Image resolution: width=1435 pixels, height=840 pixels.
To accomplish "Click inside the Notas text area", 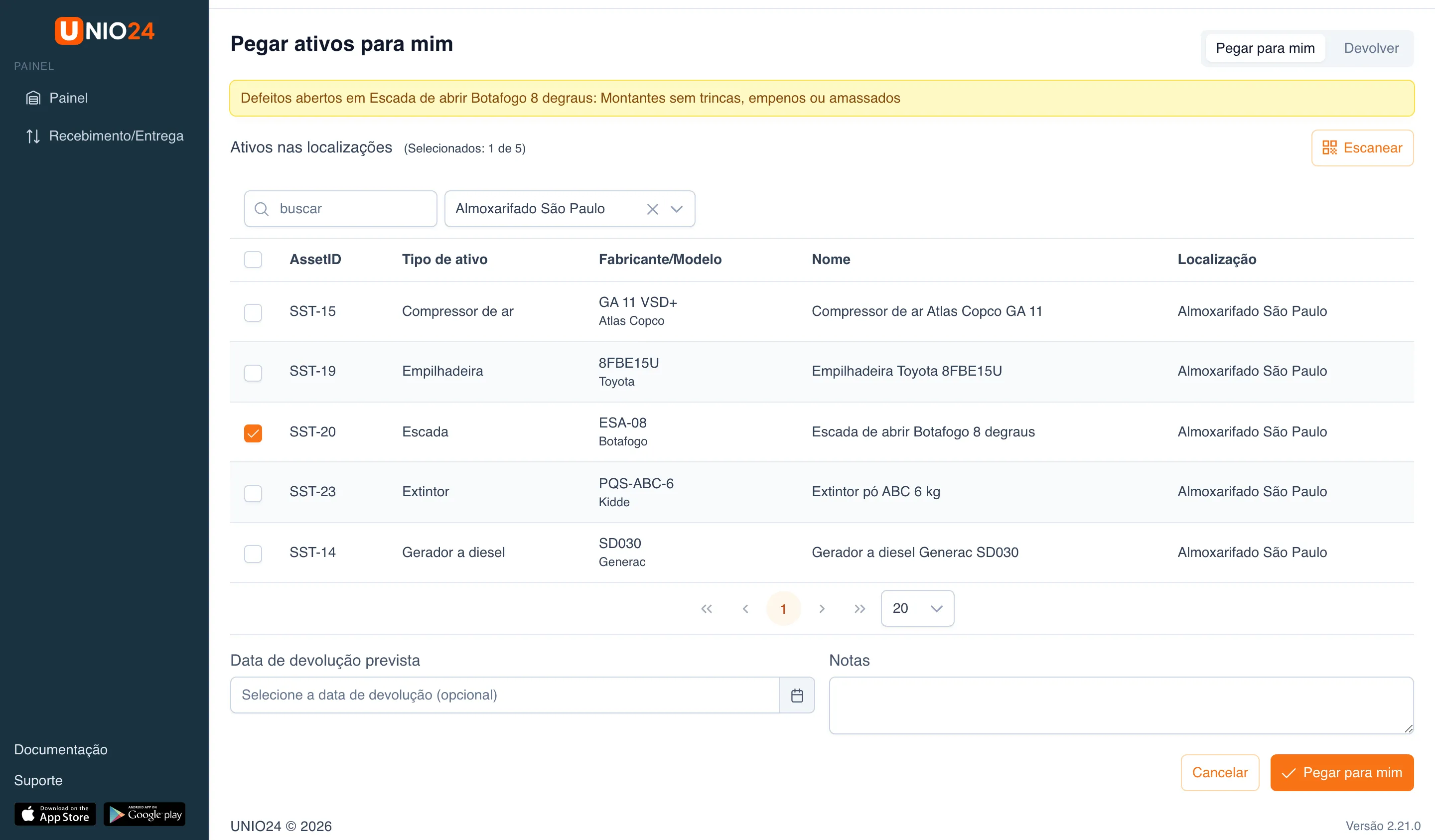I will tap(1121, 705).
